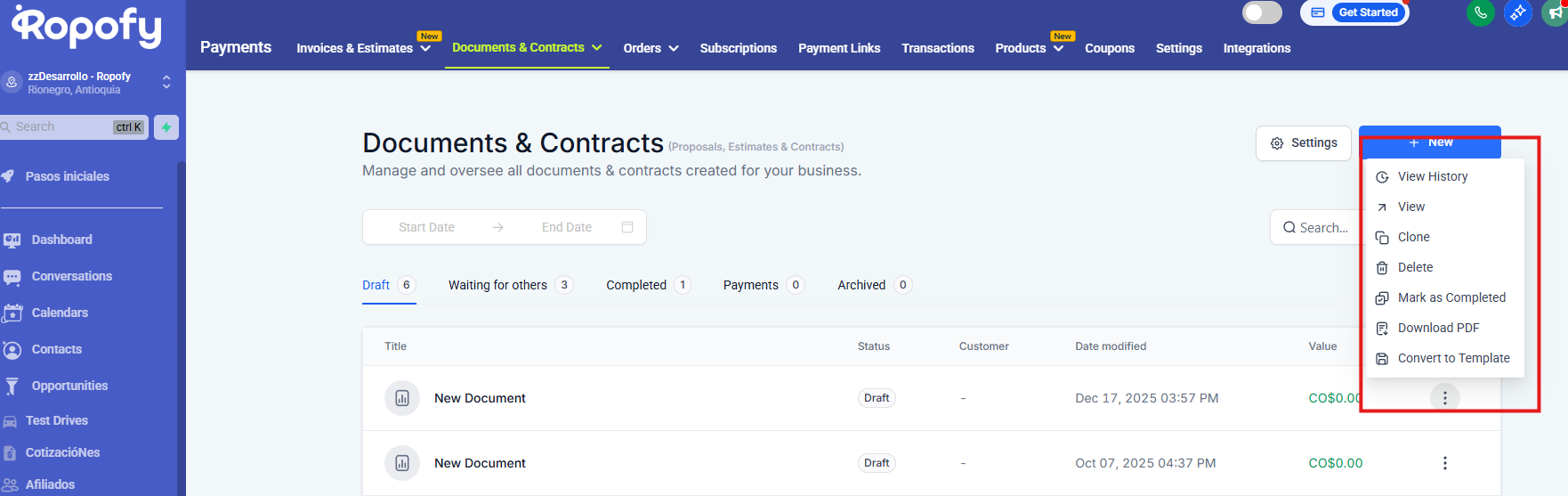Open the Dashboard sidebar item
The image size is (1568, 496).
click(x=61, y=240)
